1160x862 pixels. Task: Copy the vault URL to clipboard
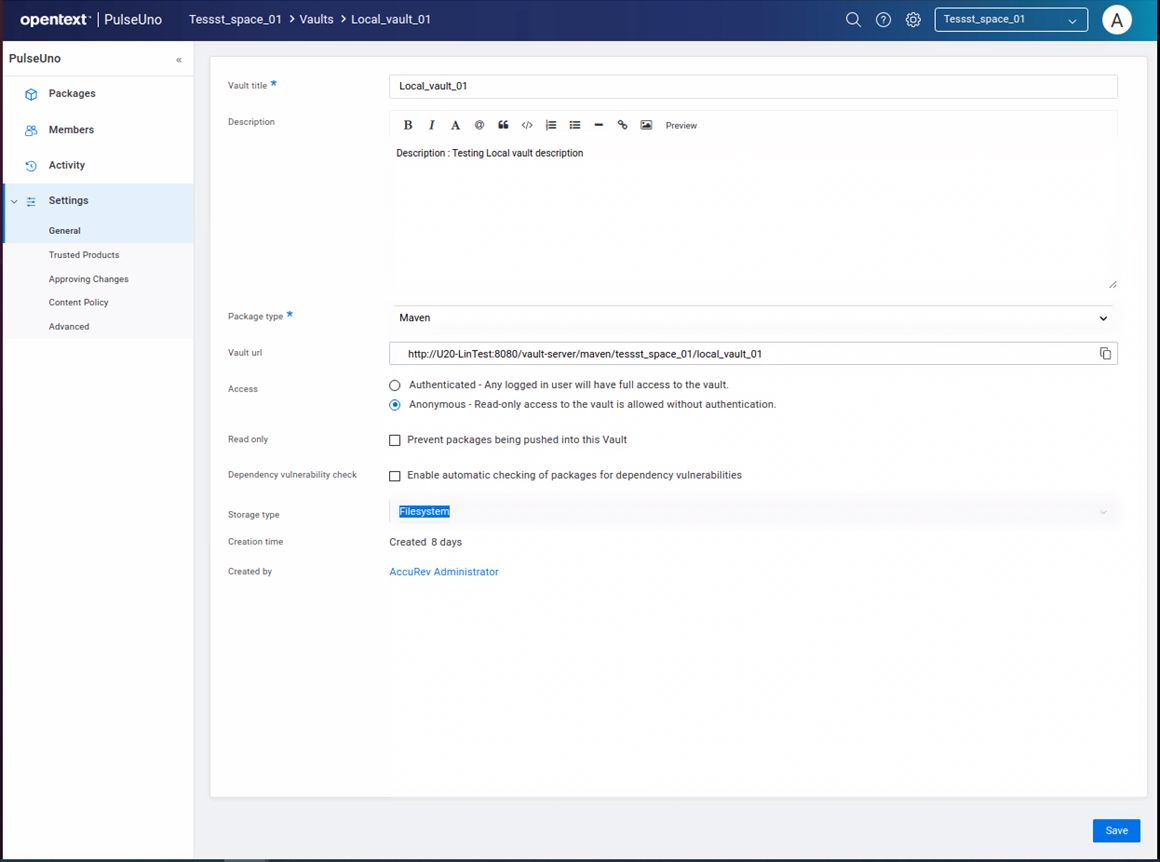coord(1105,354)
